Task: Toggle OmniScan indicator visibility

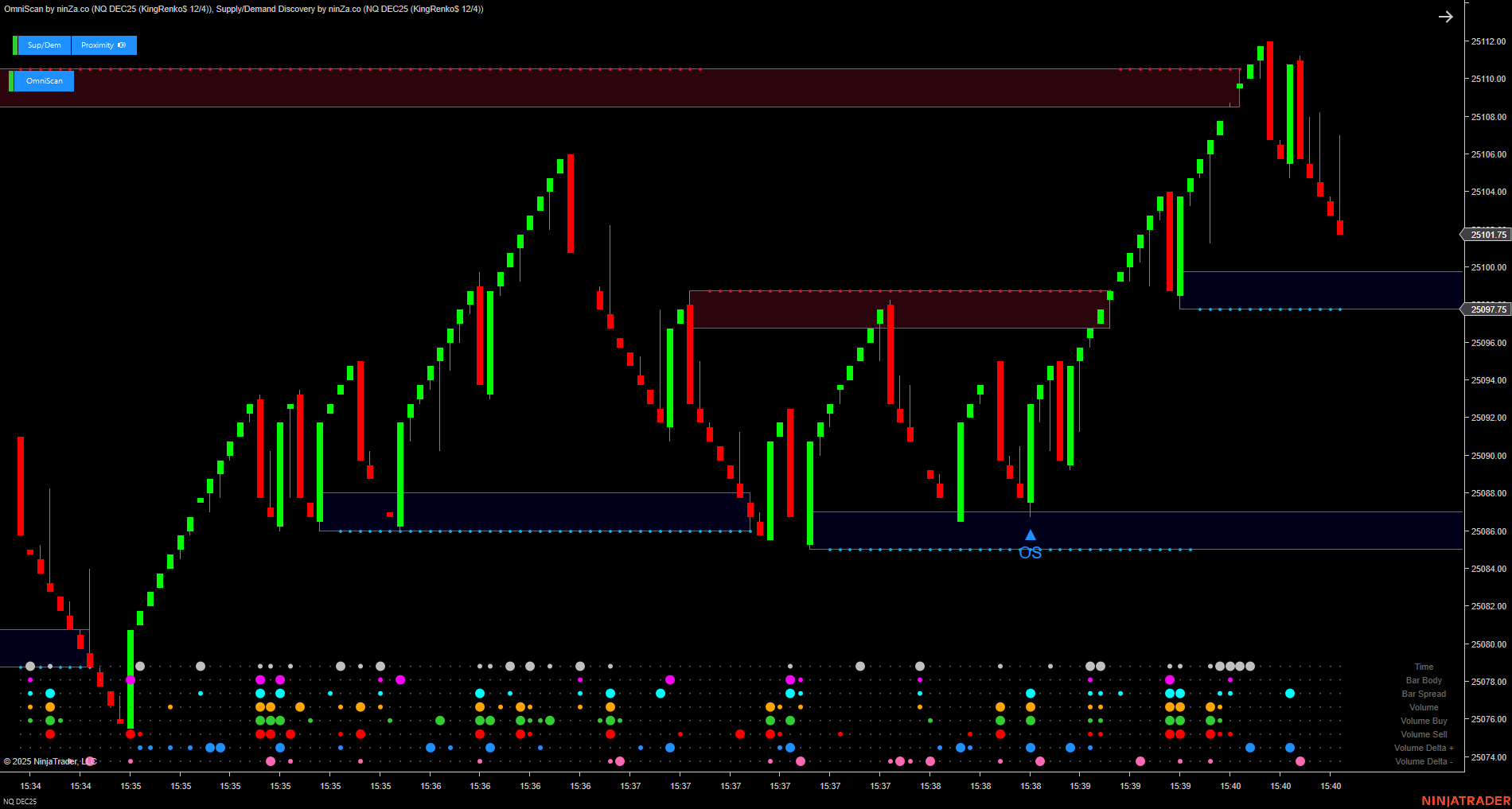Action: pyautogui.click(x=44, y=80)
